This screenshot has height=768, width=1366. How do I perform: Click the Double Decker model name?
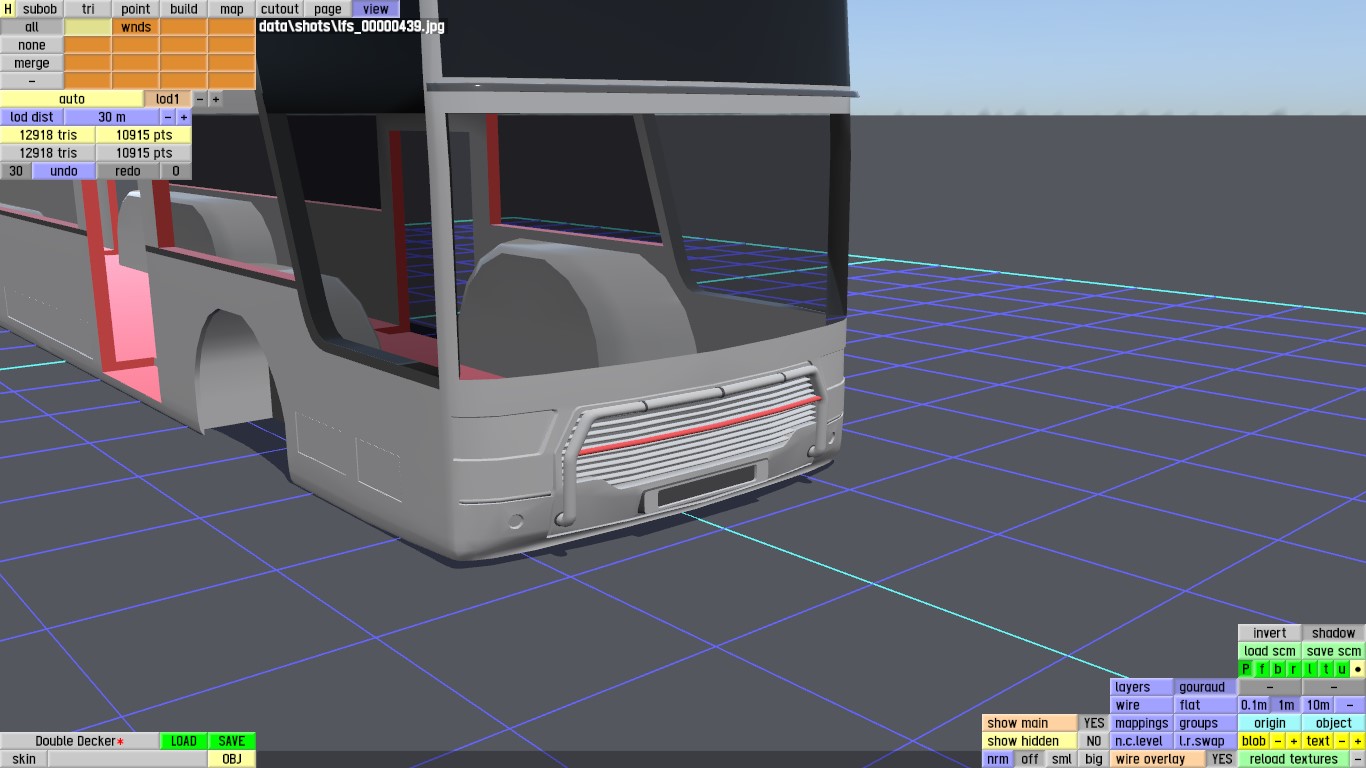pos(80,741)
